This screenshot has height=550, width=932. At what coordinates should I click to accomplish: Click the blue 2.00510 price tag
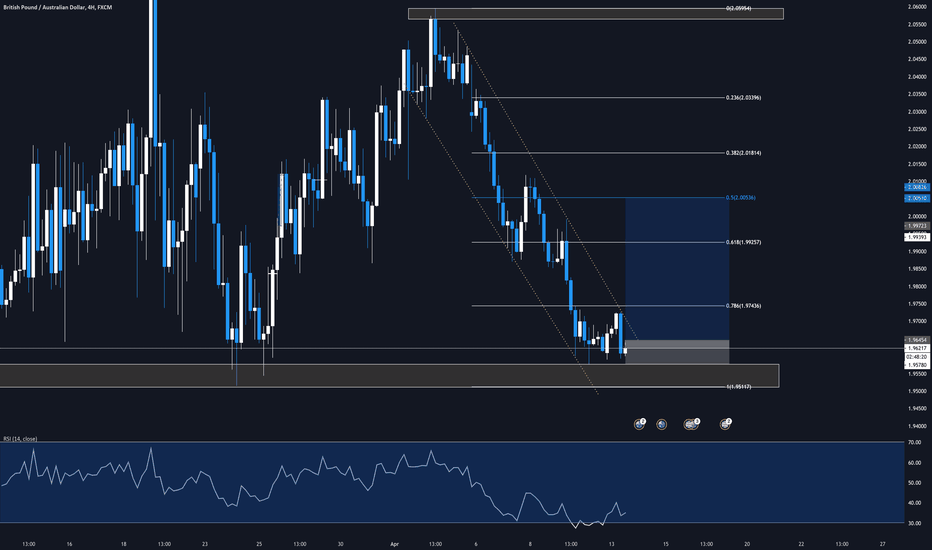point(916,198)
